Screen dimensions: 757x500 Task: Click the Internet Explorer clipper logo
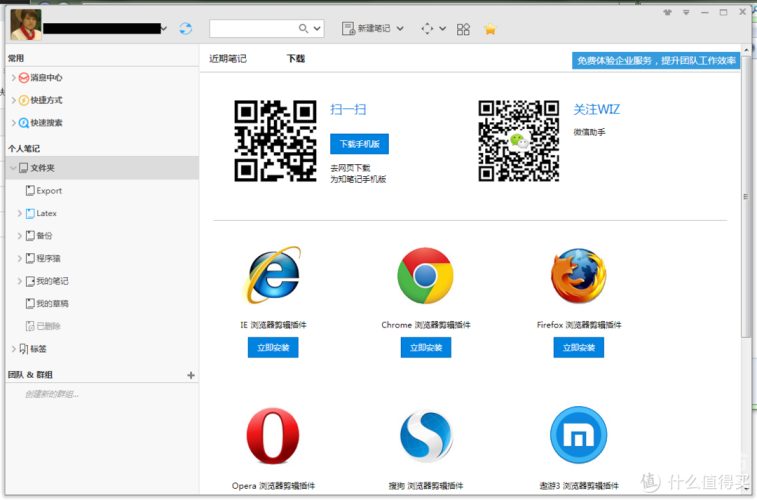pyautogui.click(x=272, y=276)
